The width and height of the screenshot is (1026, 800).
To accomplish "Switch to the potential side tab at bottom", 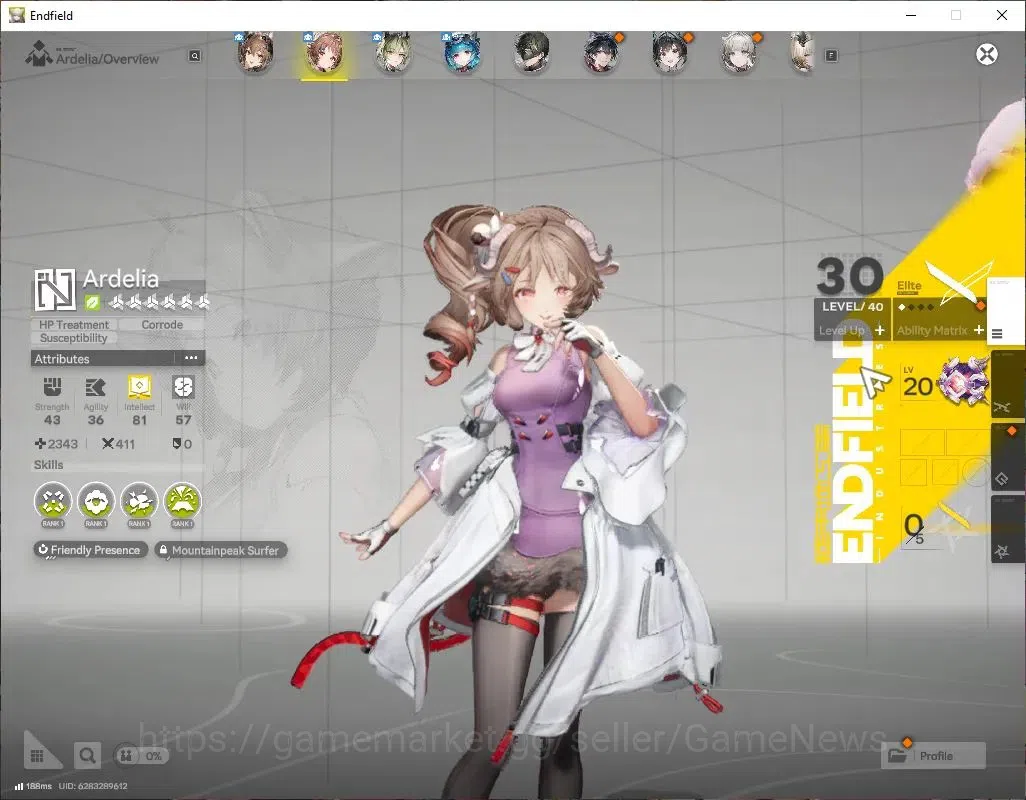I will click(x=1007, y=530).
